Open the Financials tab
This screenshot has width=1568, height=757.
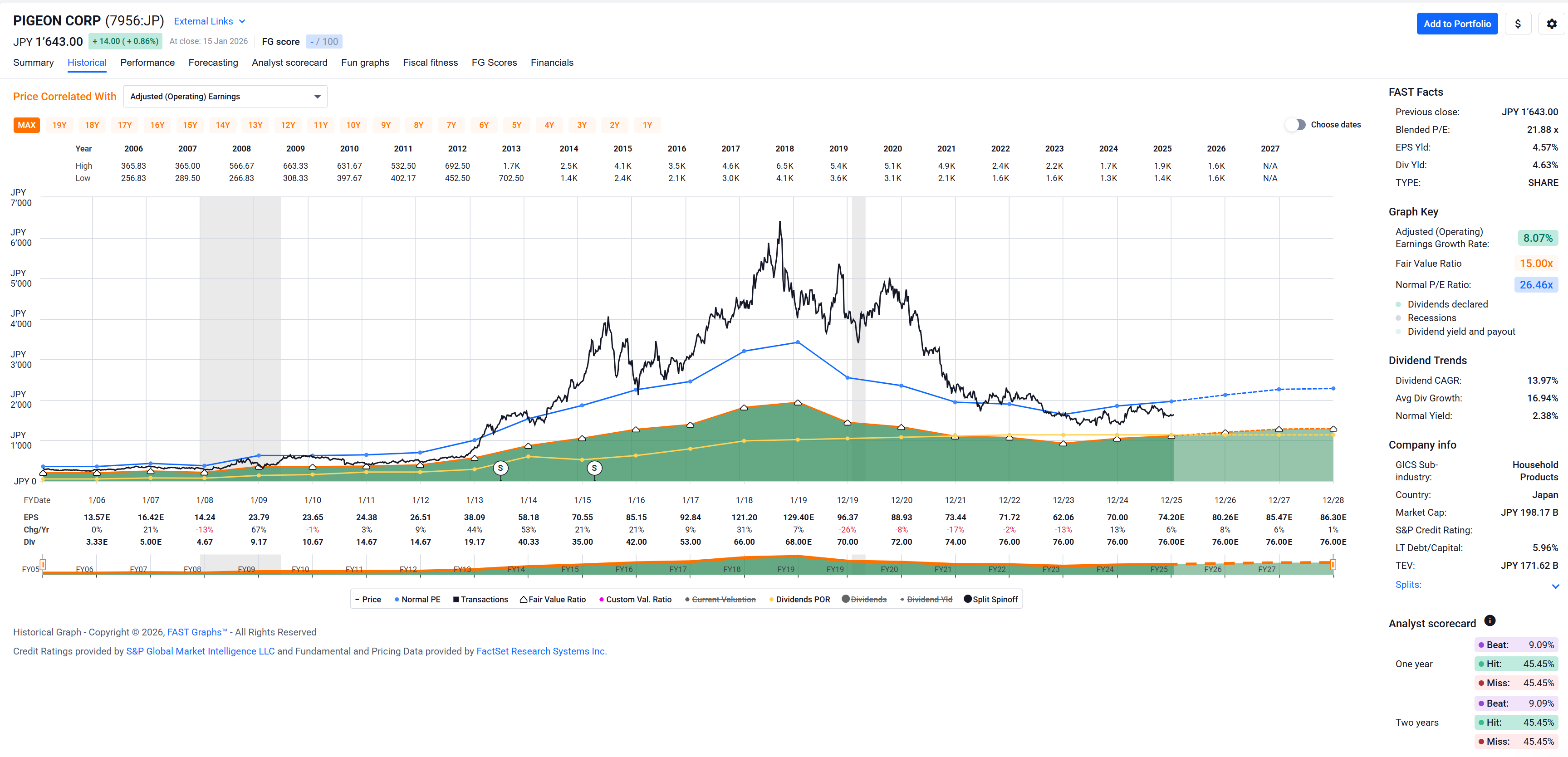[552, 63]
